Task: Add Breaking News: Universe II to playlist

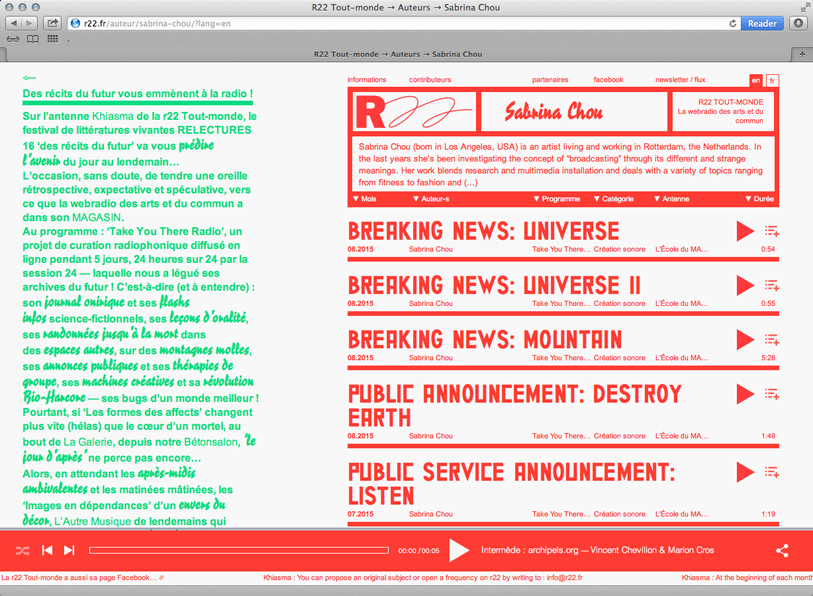Action: coord(772,285)
